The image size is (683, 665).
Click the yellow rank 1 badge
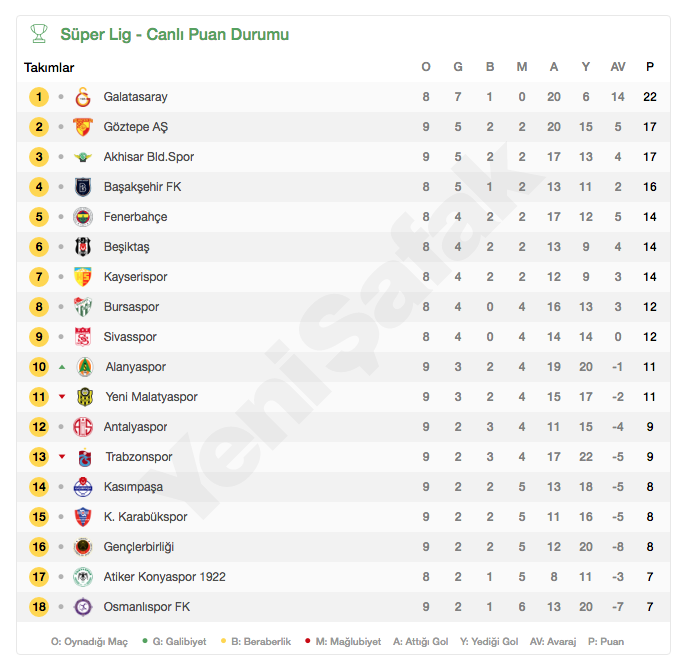tap(39, 97)
